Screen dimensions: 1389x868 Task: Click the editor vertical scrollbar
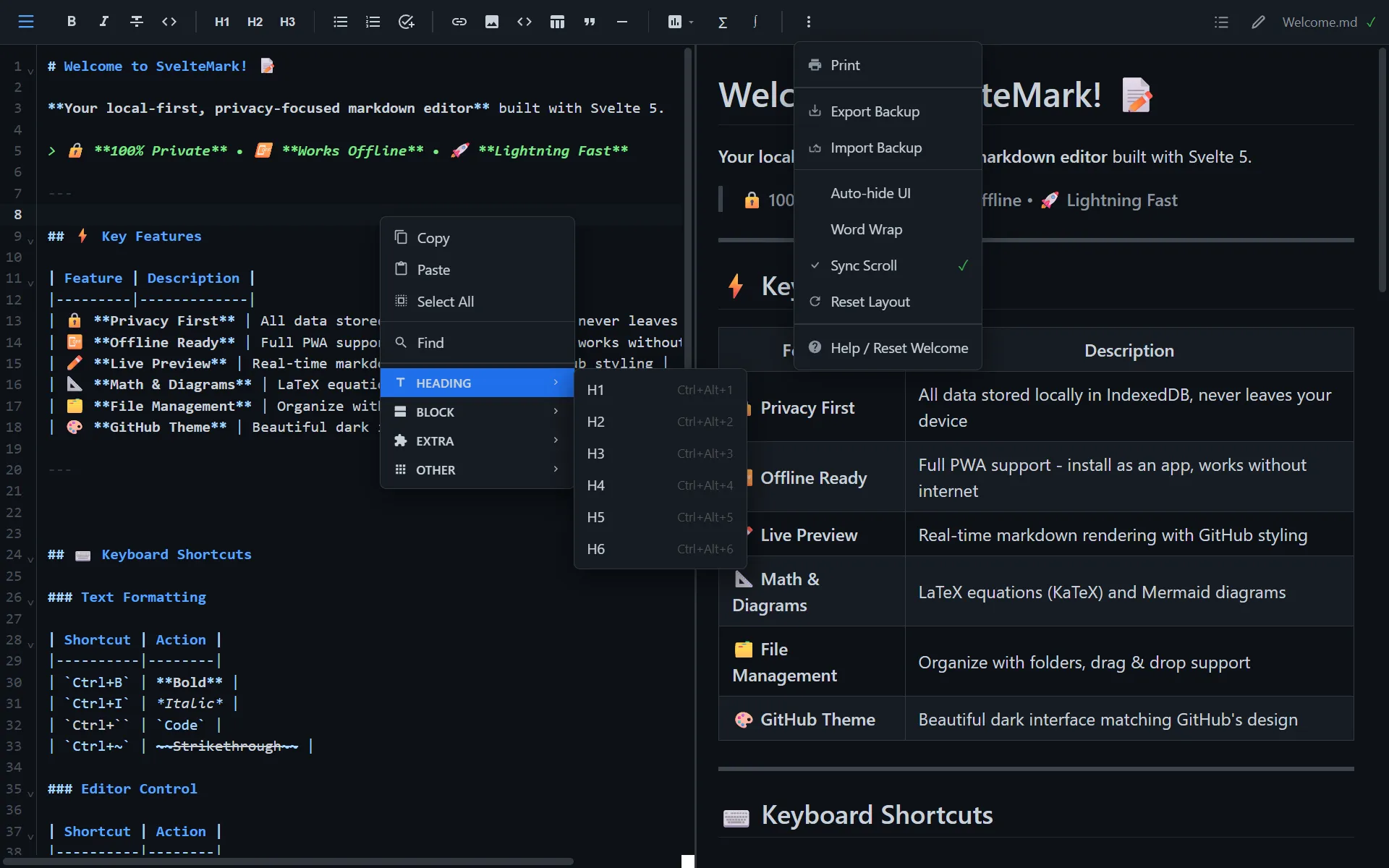688,210
